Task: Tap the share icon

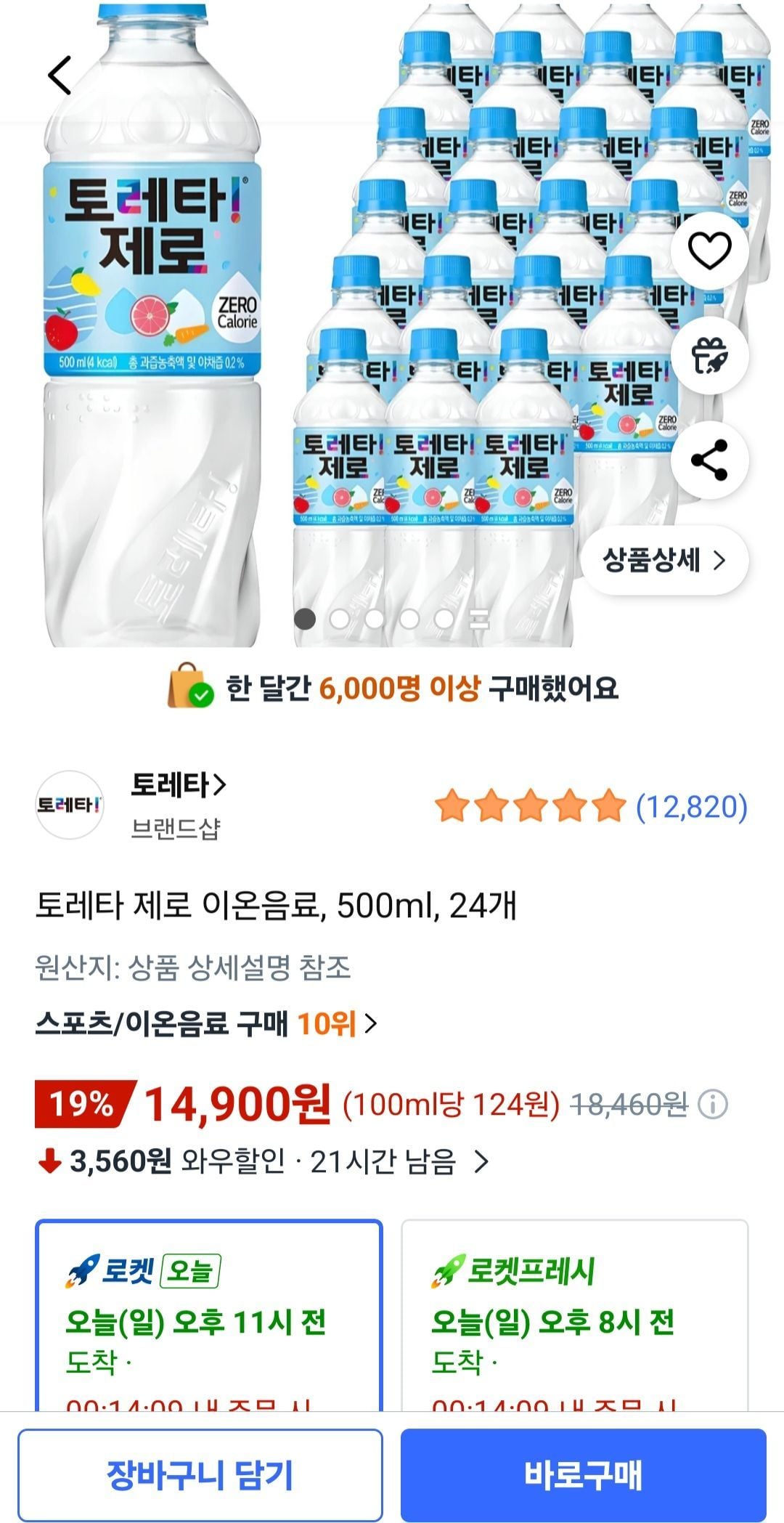Action: click(709, 460)
